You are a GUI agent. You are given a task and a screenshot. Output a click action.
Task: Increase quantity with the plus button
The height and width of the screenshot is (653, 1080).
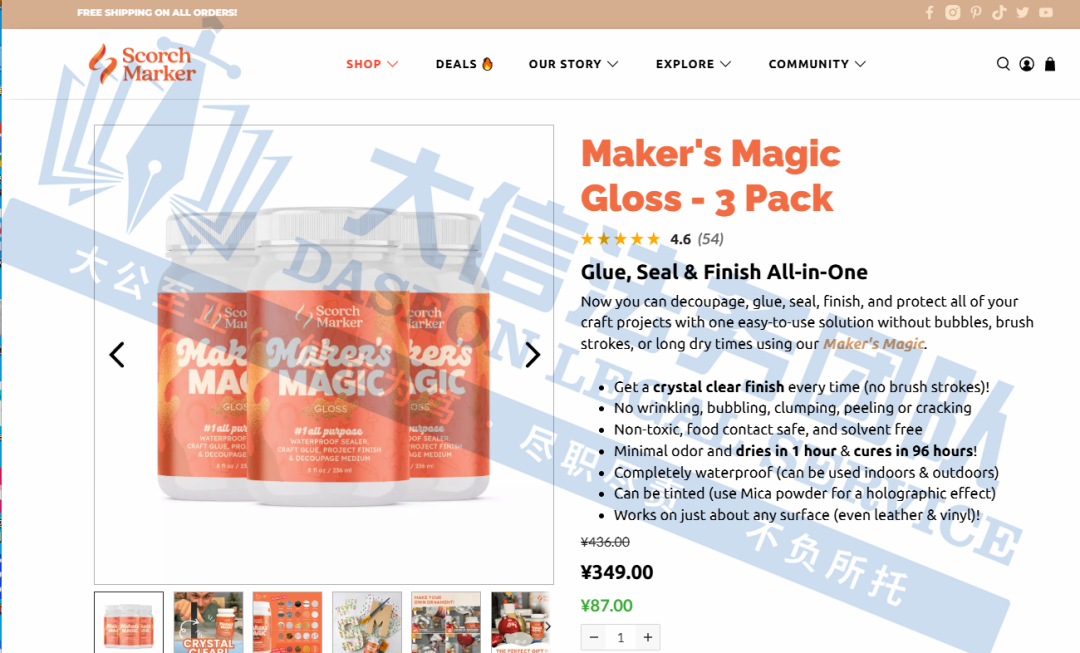[x=647, y=637]
